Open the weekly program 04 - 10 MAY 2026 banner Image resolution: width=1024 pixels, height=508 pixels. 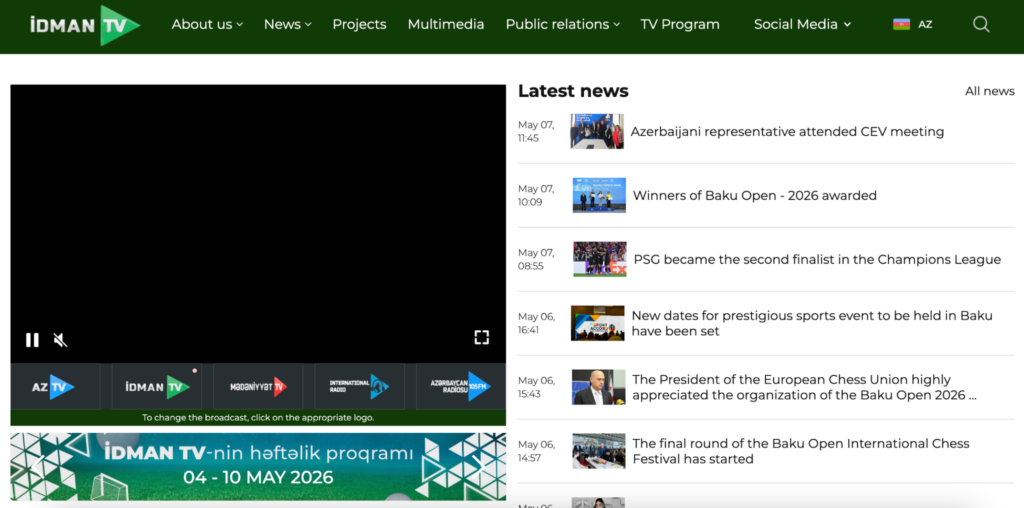pyautogui.click(x=258, y=466)
